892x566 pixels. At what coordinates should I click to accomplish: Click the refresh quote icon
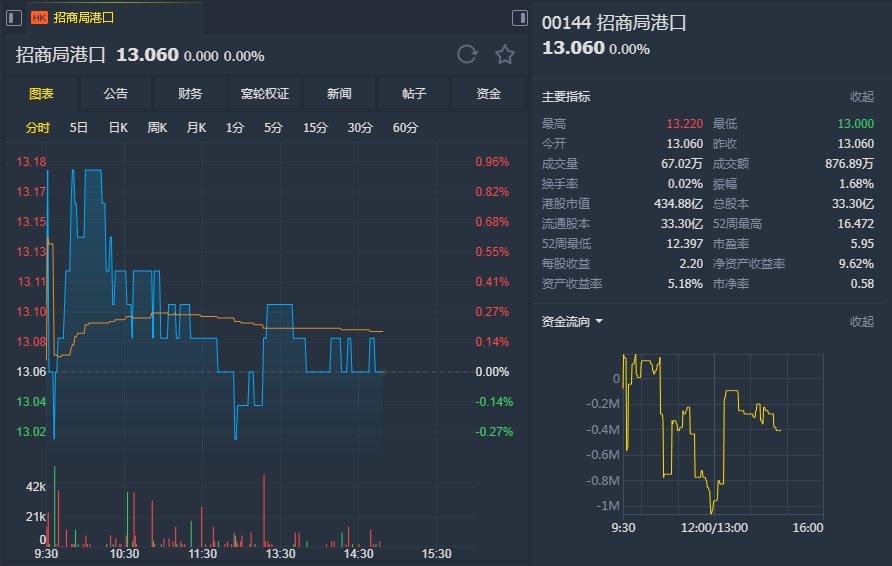point(467,55)
